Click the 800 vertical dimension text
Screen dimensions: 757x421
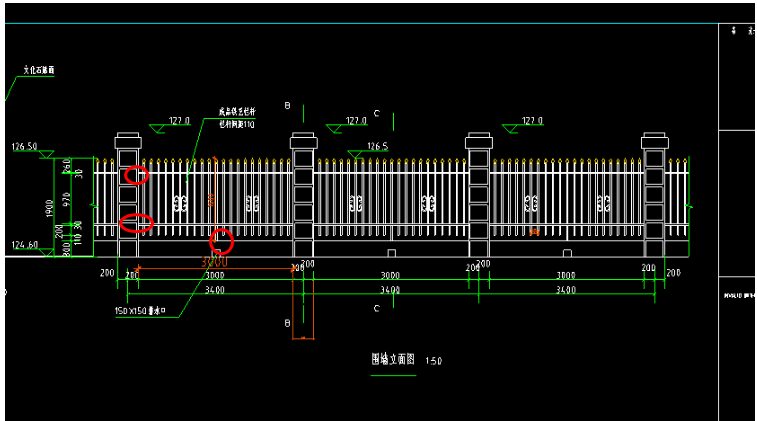pos(67,249)
